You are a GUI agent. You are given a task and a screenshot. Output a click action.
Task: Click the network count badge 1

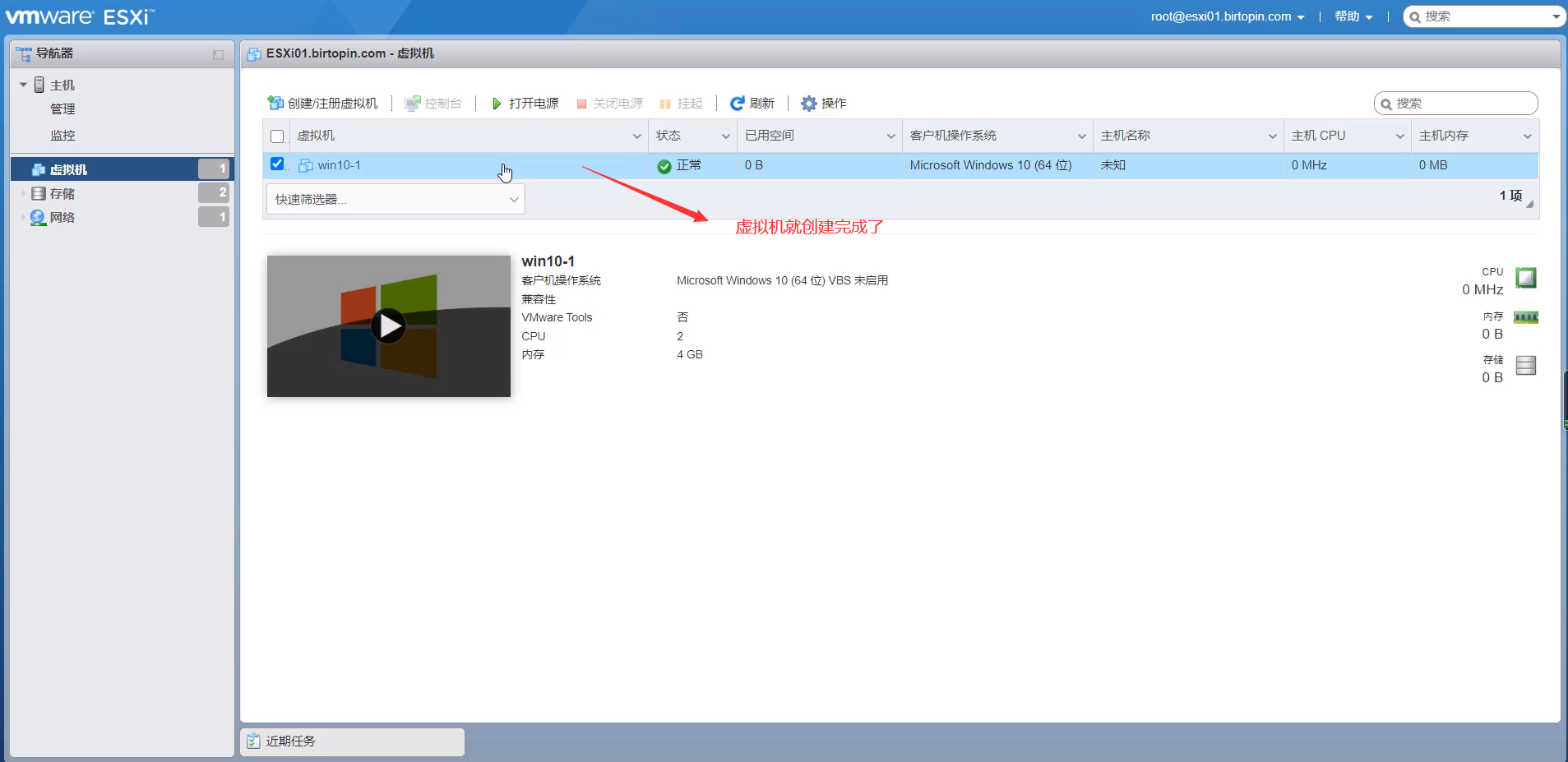point(214,217)
